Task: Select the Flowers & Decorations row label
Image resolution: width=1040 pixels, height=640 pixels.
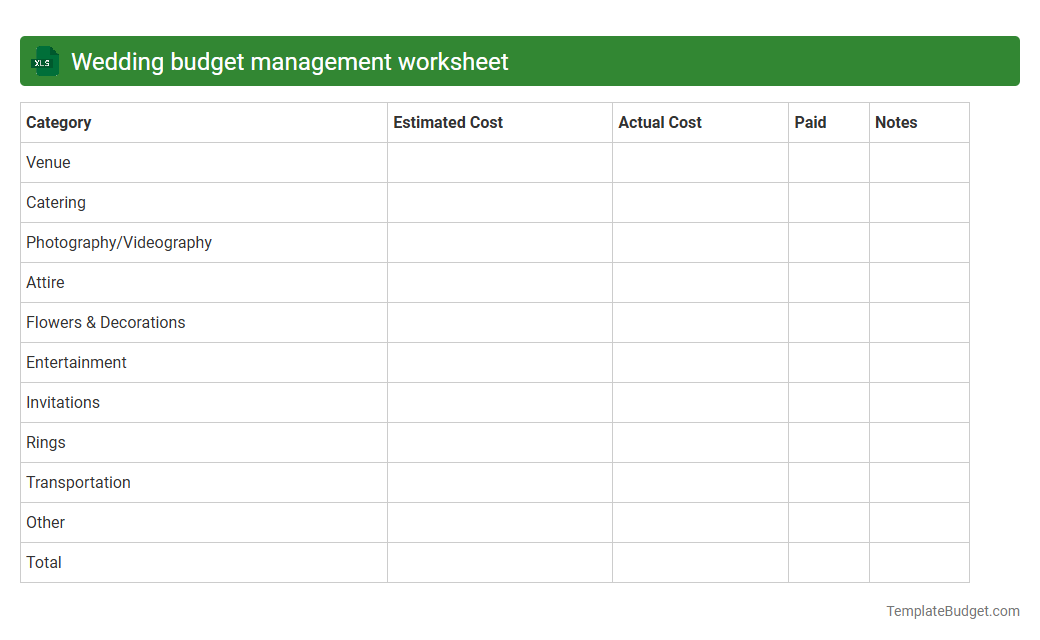Action: pos(105,322)
